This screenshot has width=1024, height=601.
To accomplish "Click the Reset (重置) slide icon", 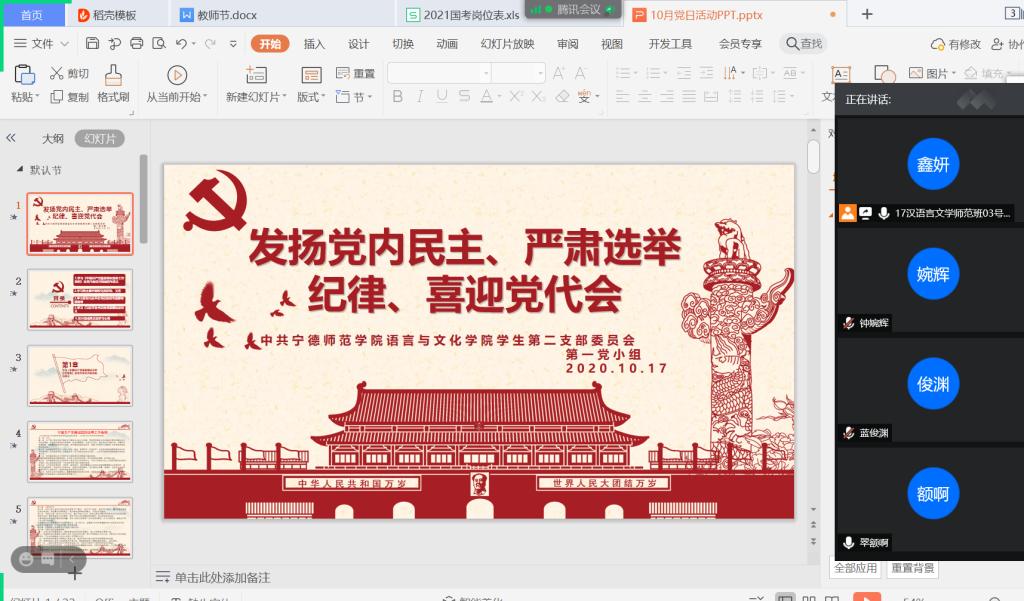I will click(343, 73).
